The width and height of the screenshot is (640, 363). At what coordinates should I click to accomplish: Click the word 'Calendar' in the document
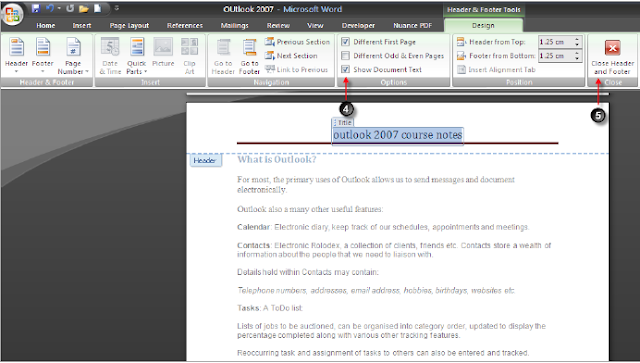tap(253, 227)
